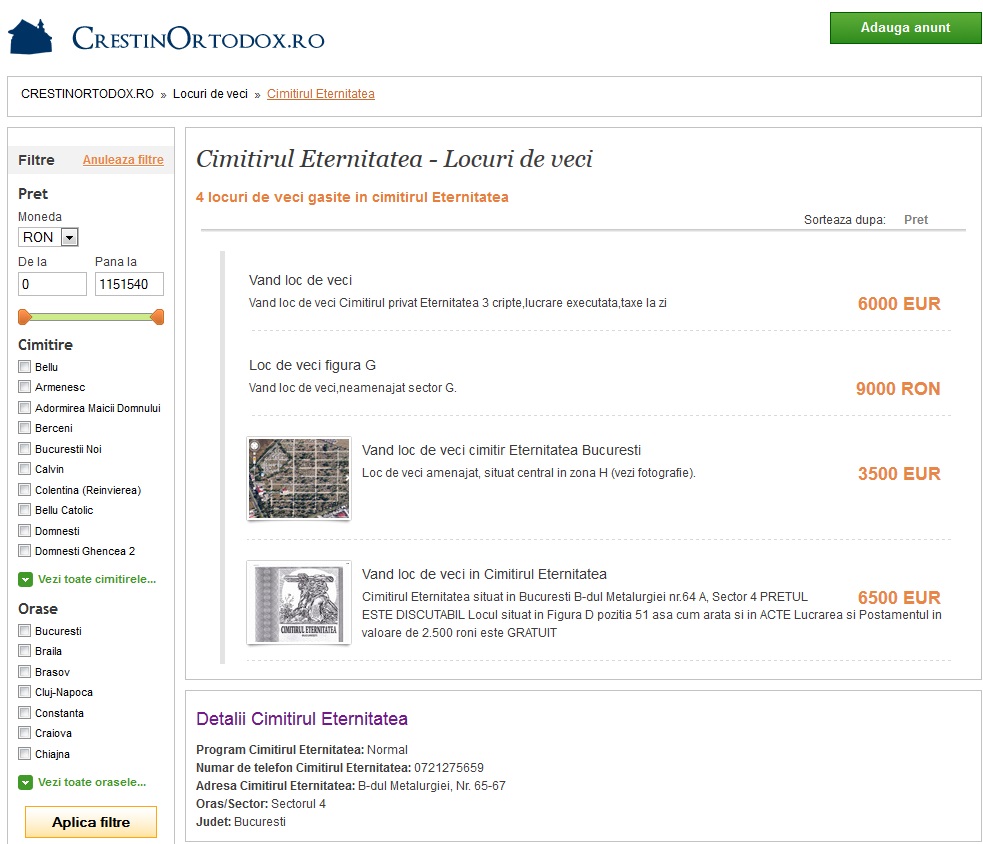This screenshot has width=983, height=844.
Task: Click green arrow icon beside Vezi toate cimitirele
Action: [x=25, y=579]
